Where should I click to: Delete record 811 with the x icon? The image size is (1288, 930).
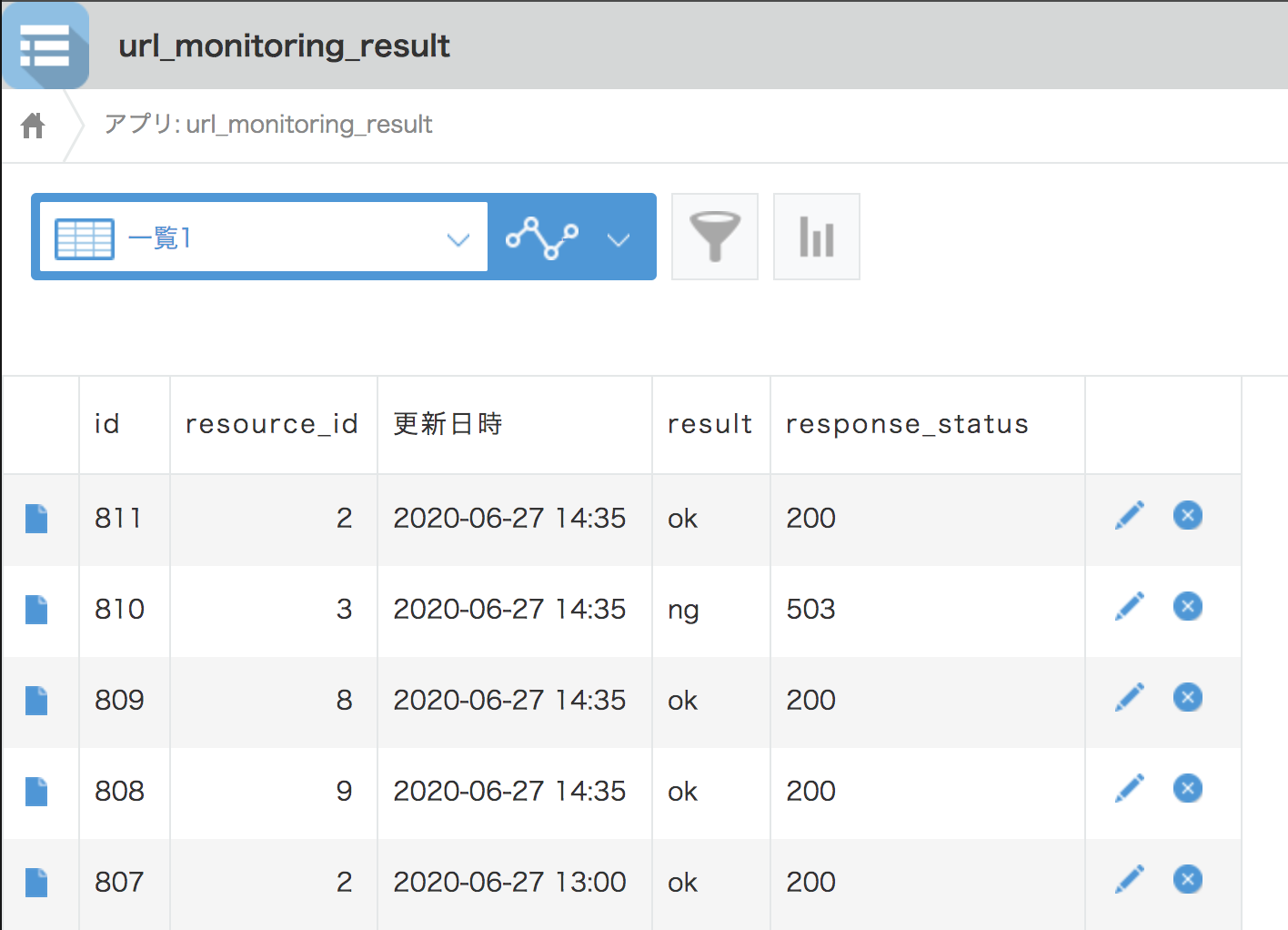pos(1188,515)
